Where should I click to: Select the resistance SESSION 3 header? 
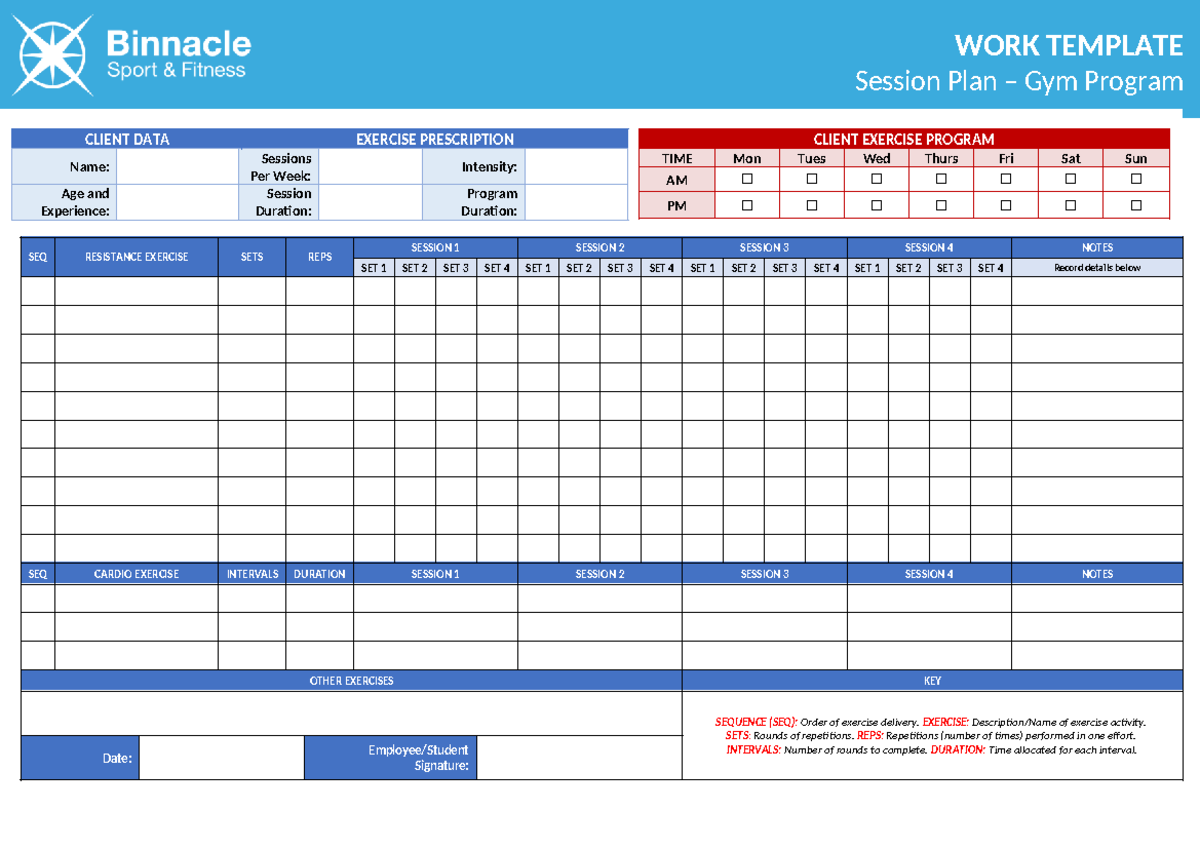(x=765, y=248)
